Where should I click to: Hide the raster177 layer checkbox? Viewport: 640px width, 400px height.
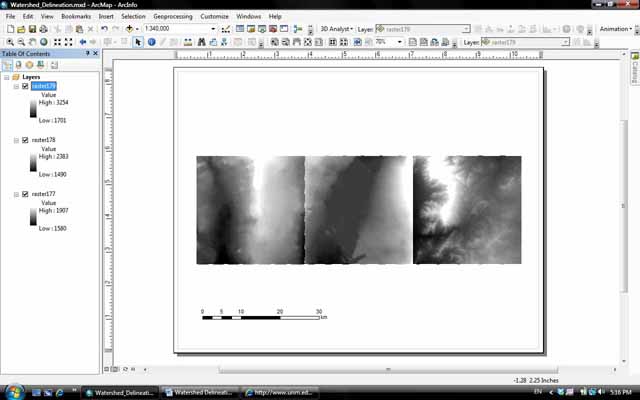25,194
